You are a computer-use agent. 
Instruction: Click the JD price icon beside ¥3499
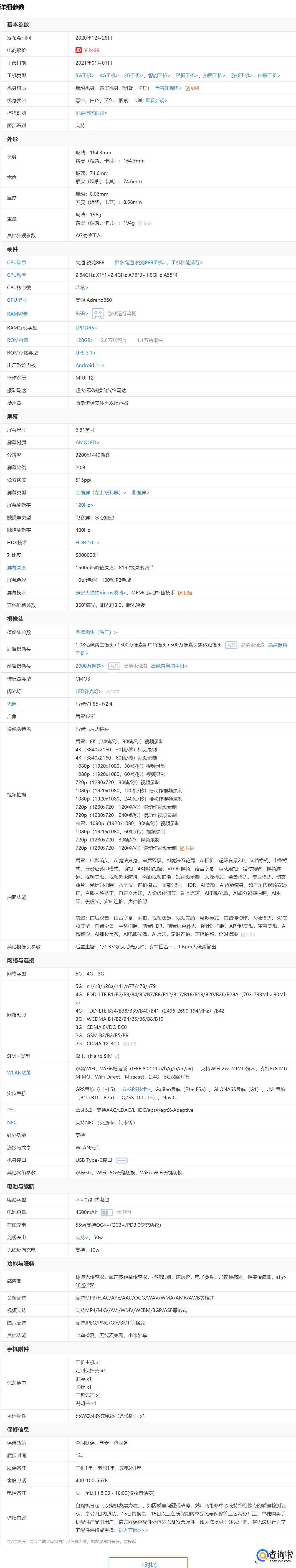(x=78, y=51)
